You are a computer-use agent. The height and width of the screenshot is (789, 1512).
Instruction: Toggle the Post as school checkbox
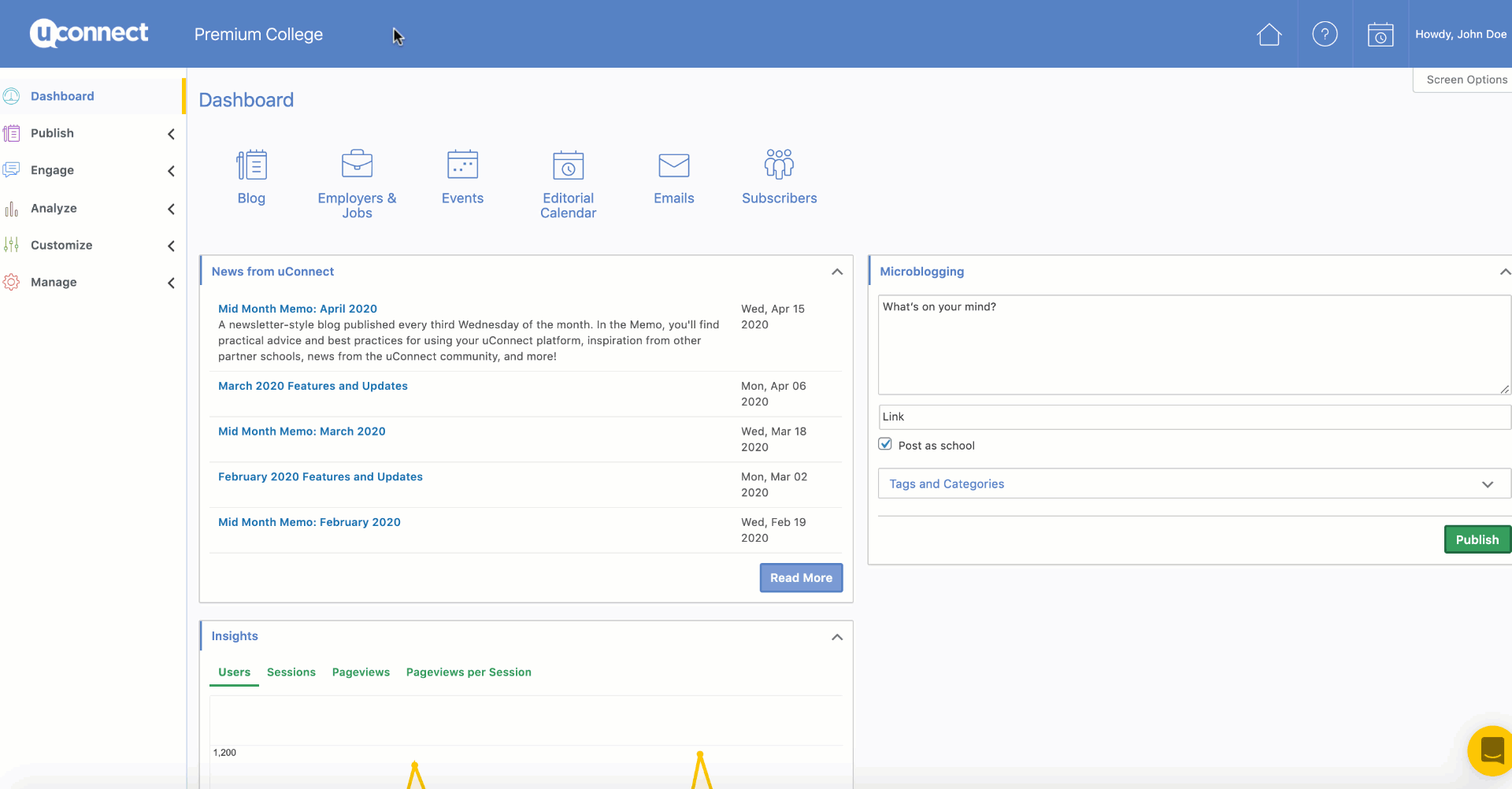pos(886,445)
